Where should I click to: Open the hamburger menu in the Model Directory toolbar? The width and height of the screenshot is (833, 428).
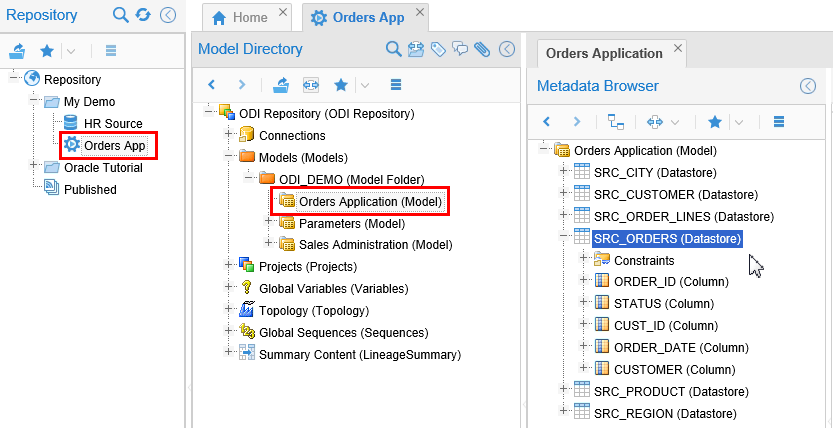396,84
